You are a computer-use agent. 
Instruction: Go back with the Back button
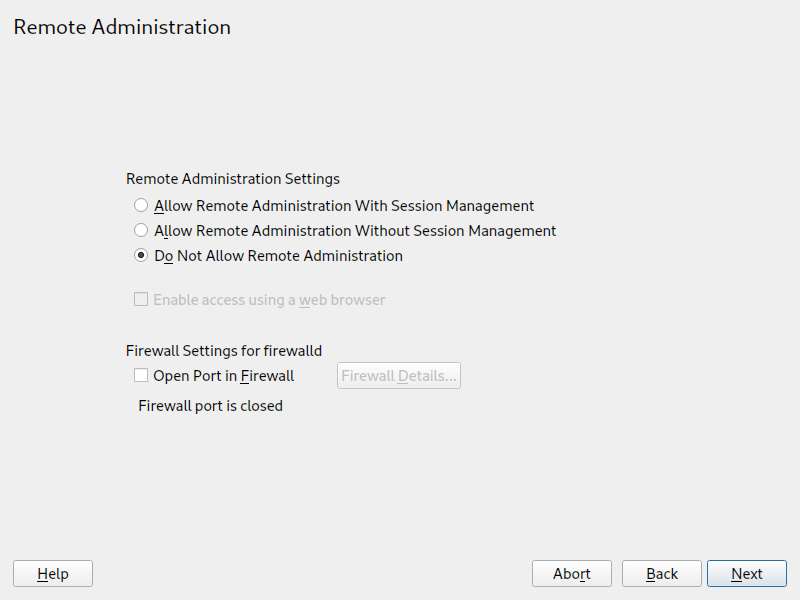(661, 573)
